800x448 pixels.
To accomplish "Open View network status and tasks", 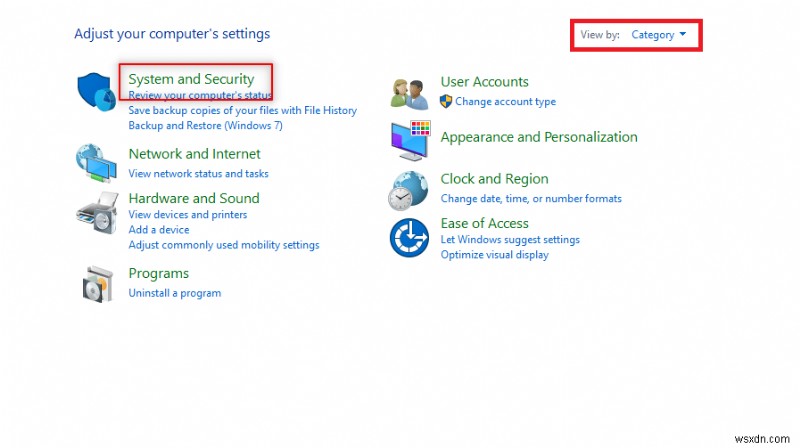I will tap(198, 174).
